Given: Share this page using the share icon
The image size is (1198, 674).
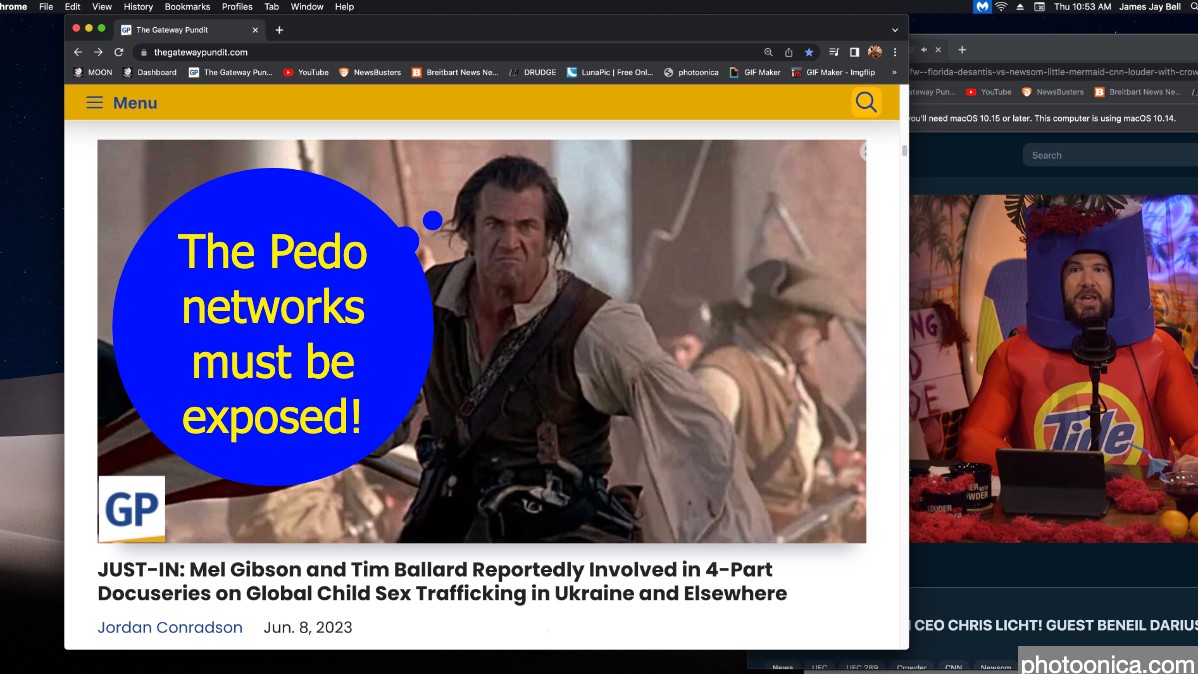Looking at the screenshot, I should pyautogui.click(x=788, y=52).
